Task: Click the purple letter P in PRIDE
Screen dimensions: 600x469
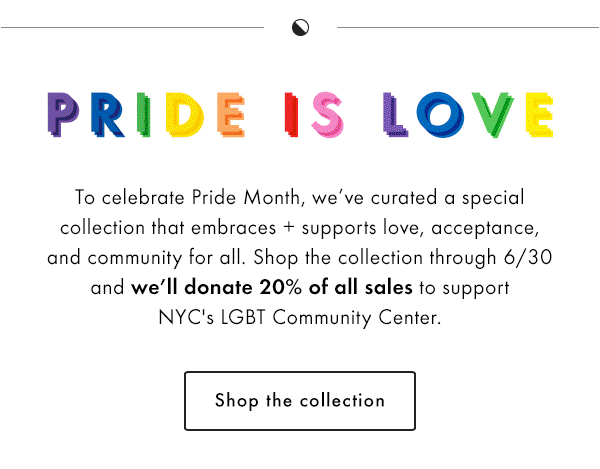Action: pos(63,114)
